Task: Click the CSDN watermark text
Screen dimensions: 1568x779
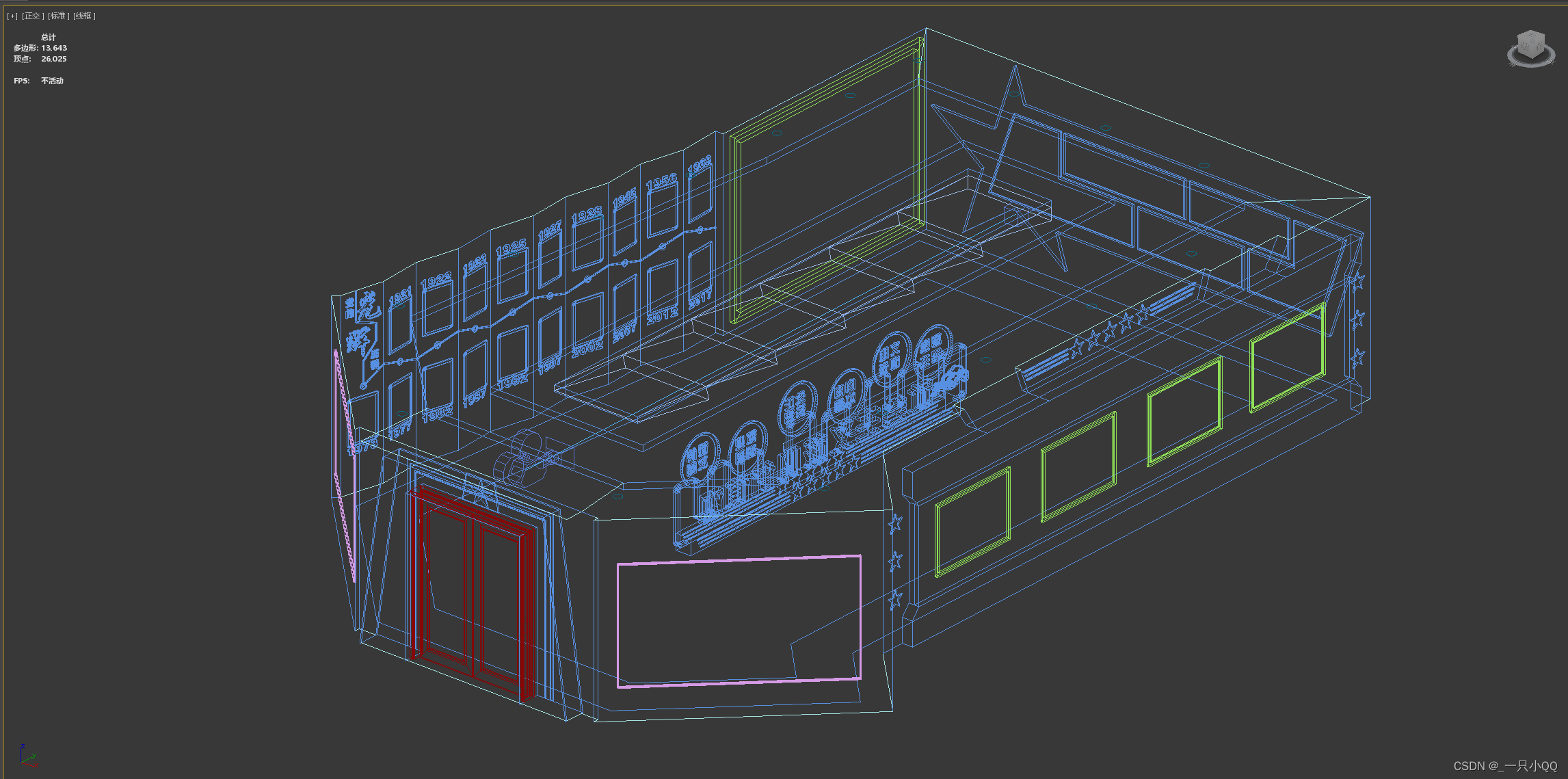Action: click(1504, 766)
